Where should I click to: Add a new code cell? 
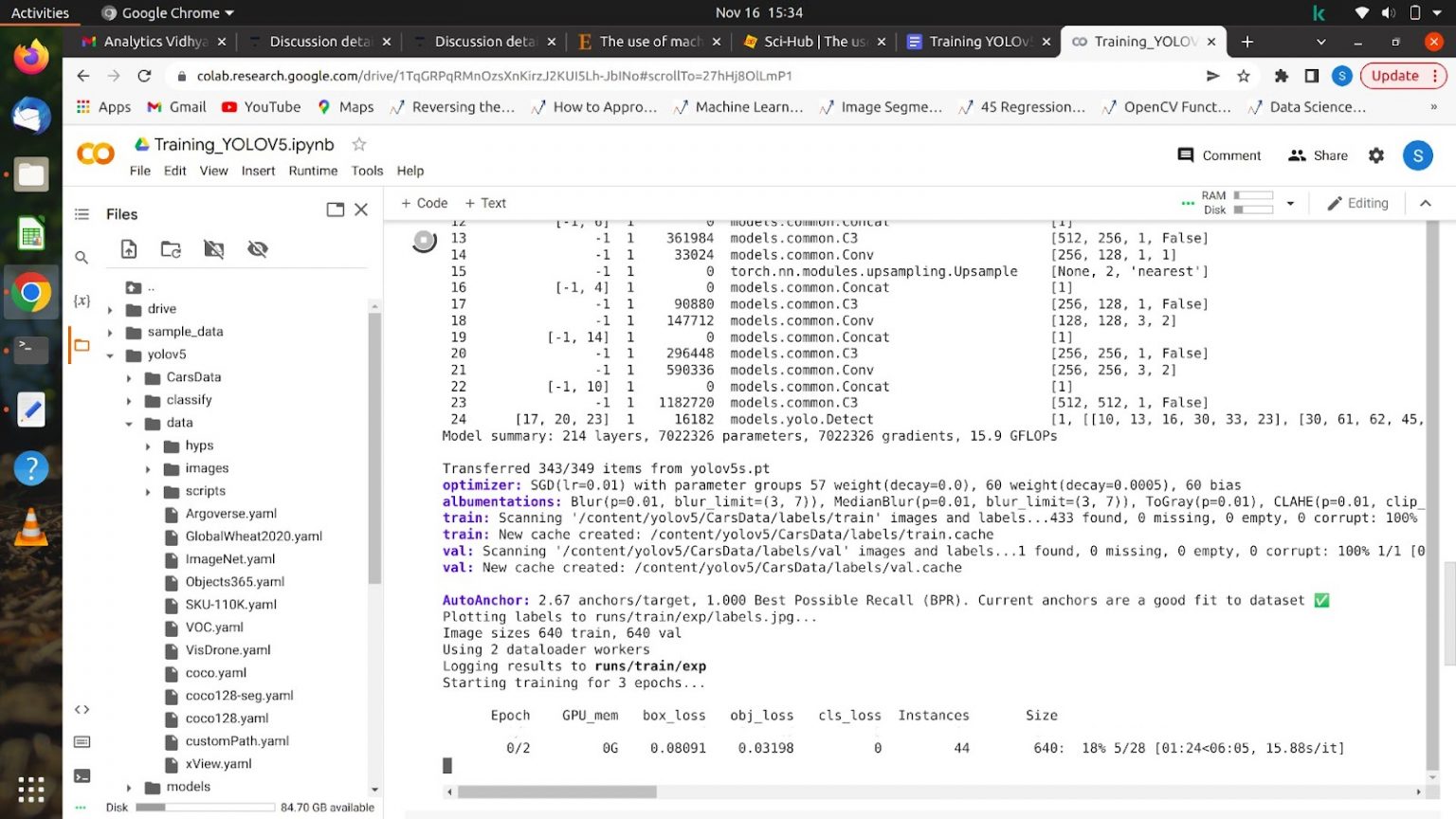tap(424, 203)
